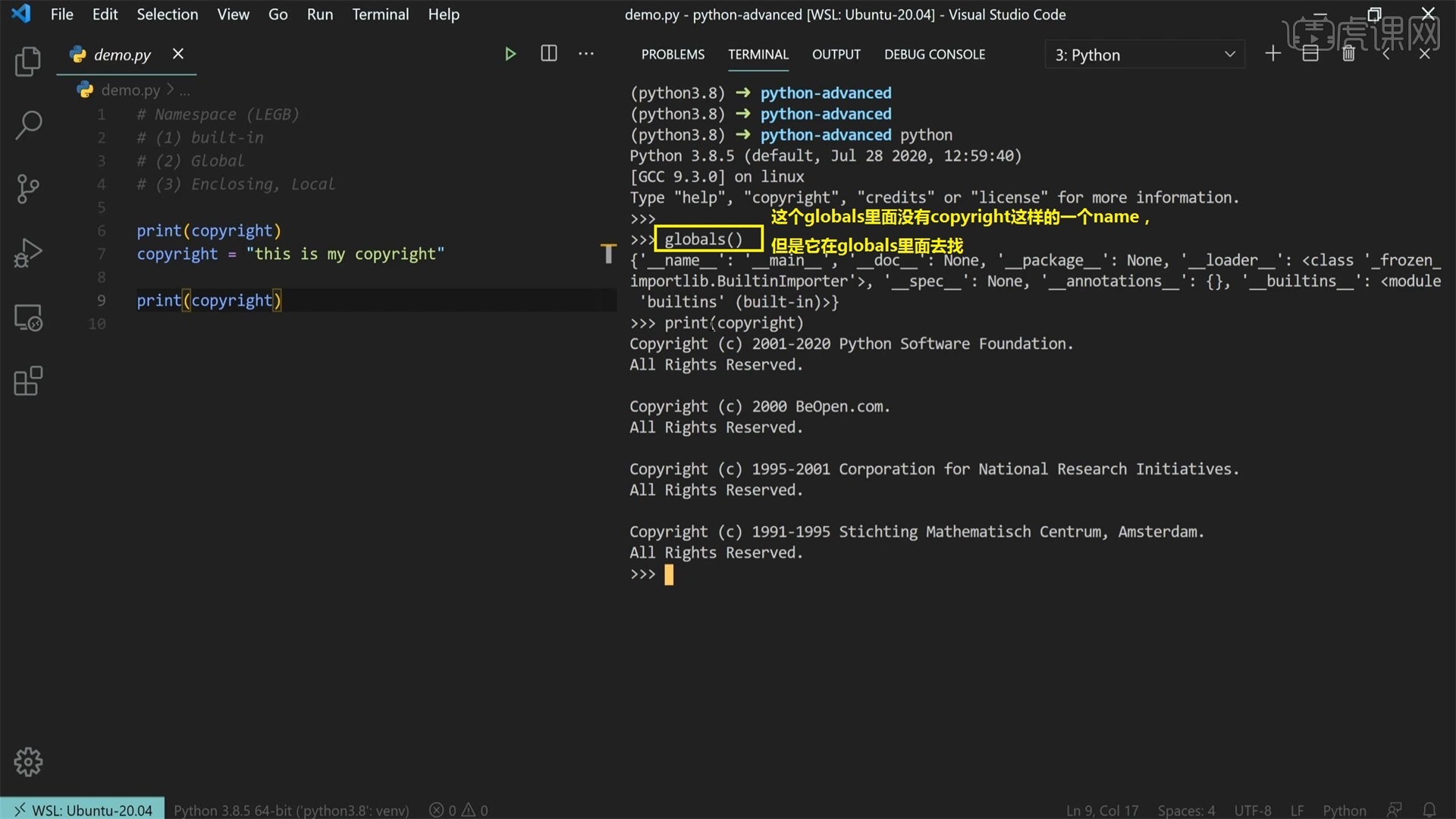
Task: Open the editor more actions menu
Action: [585, 53]
